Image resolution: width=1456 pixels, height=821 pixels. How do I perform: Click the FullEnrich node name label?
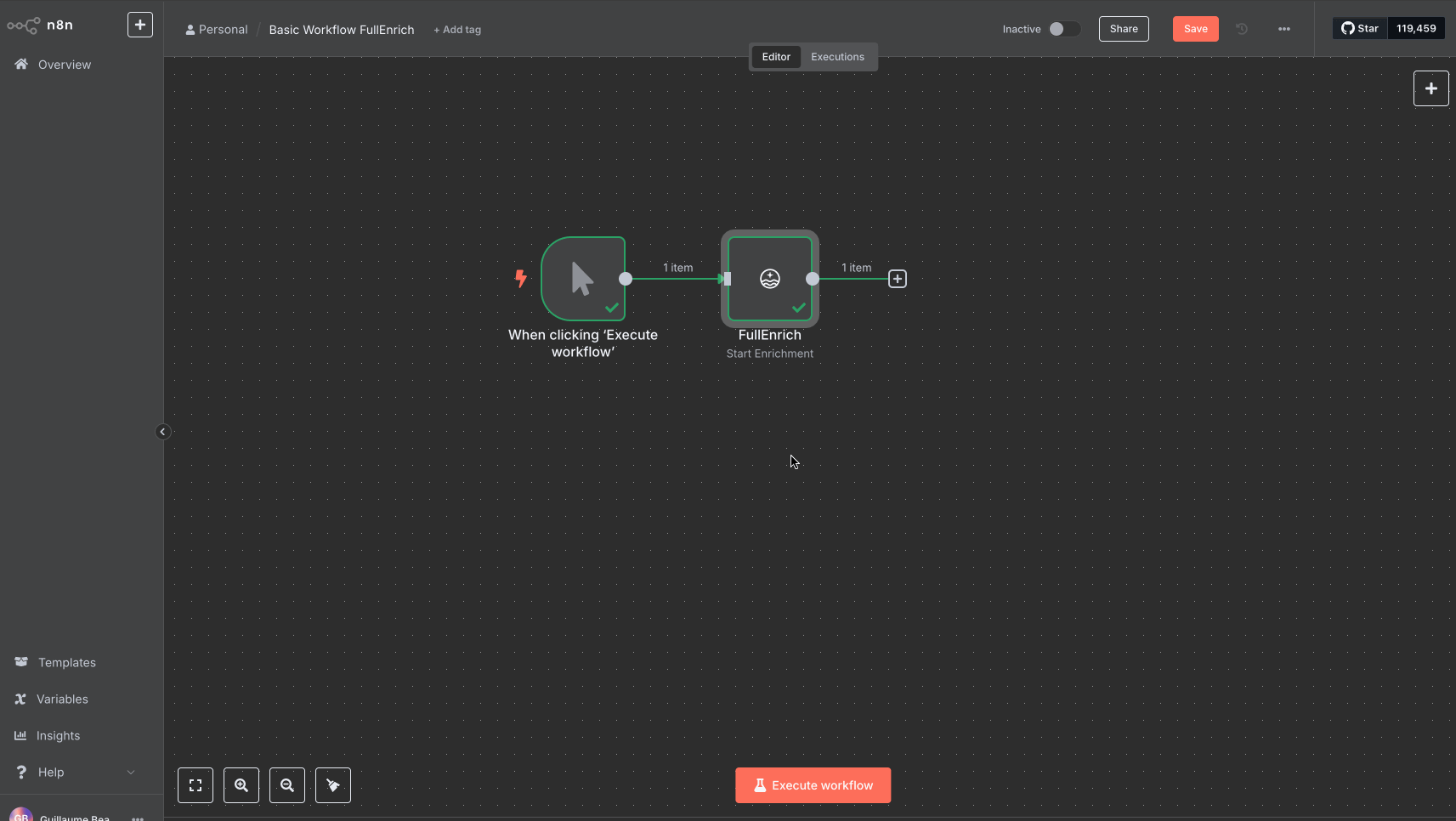[770, 335]
